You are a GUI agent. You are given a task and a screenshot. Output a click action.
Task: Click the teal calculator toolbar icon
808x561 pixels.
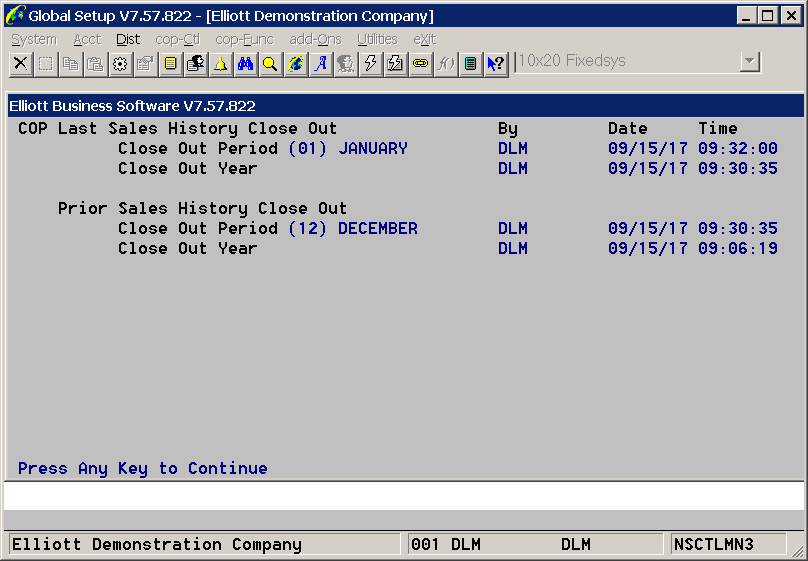(x=470, y=64)
